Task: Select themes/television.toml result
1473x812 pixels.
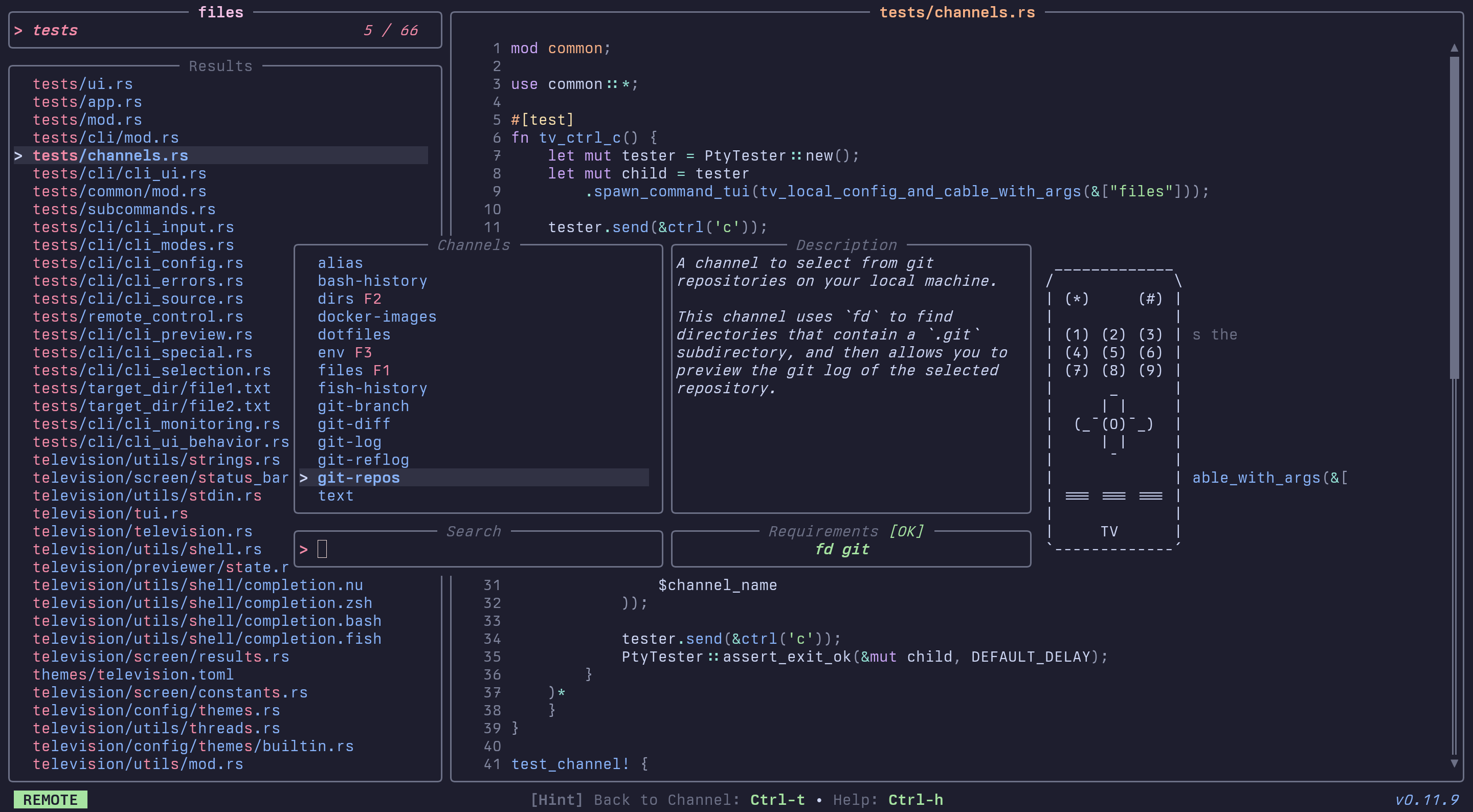Action: pyautogui.click(x=133, y=675)
